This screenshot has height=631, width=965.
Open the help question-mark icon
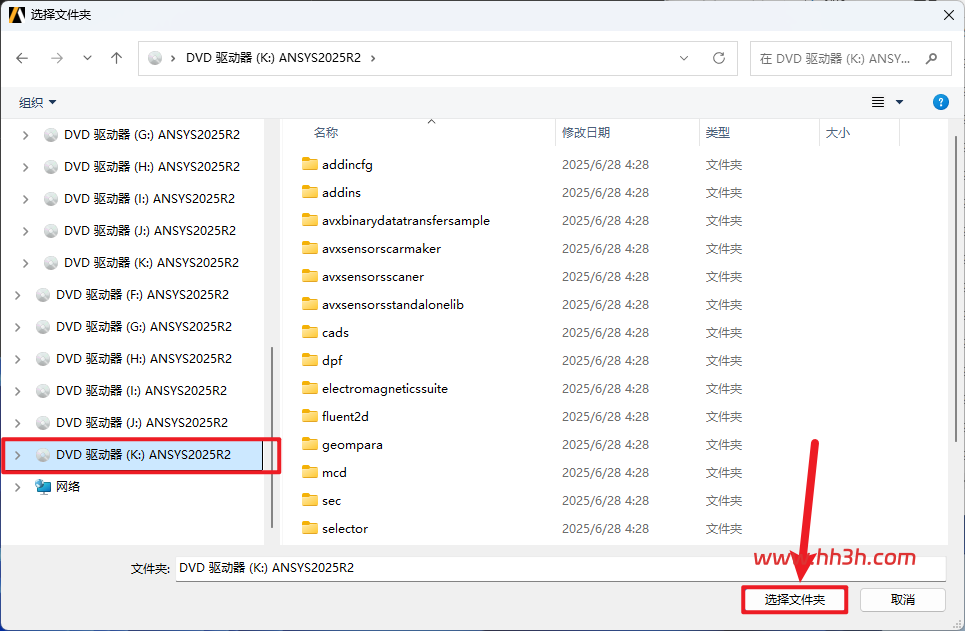[x=940, y=102]
